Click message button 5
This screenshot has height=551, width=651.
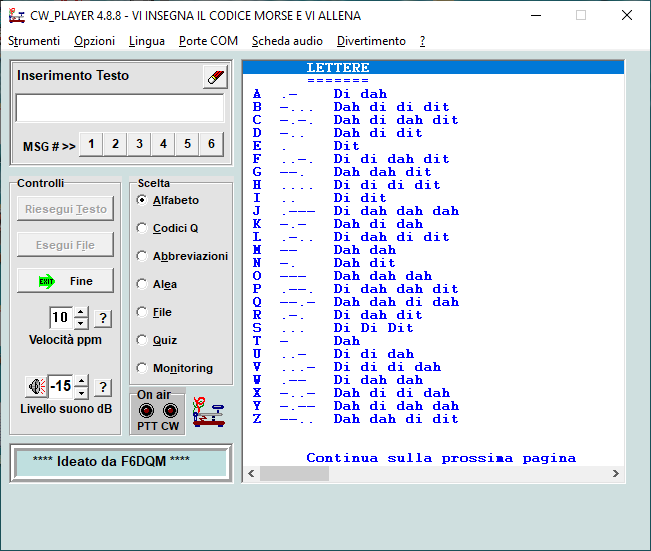[188, 144]
